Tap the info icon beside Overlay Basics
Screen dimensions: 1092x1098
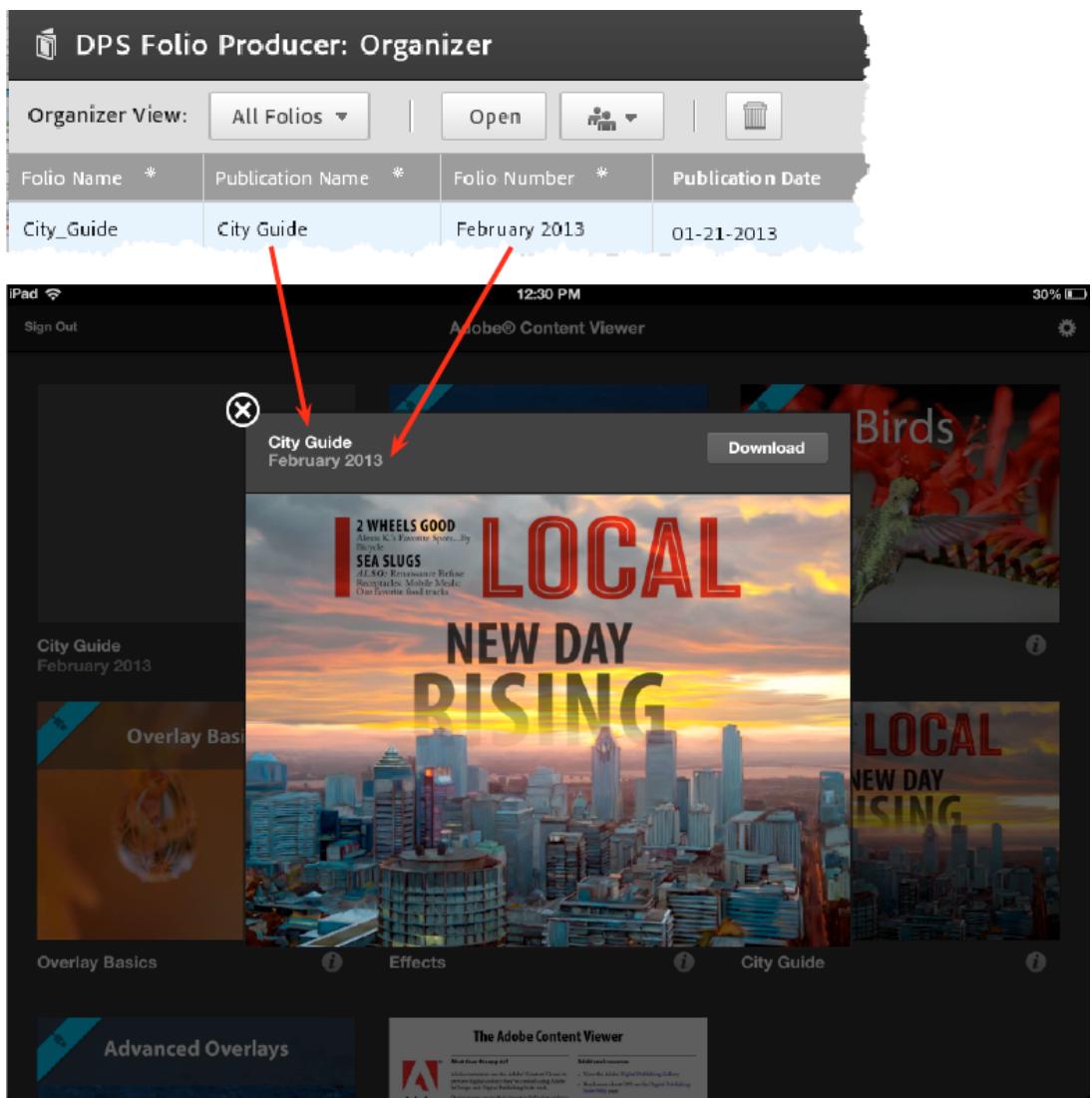pyautogui.click(x=332, y=961)
